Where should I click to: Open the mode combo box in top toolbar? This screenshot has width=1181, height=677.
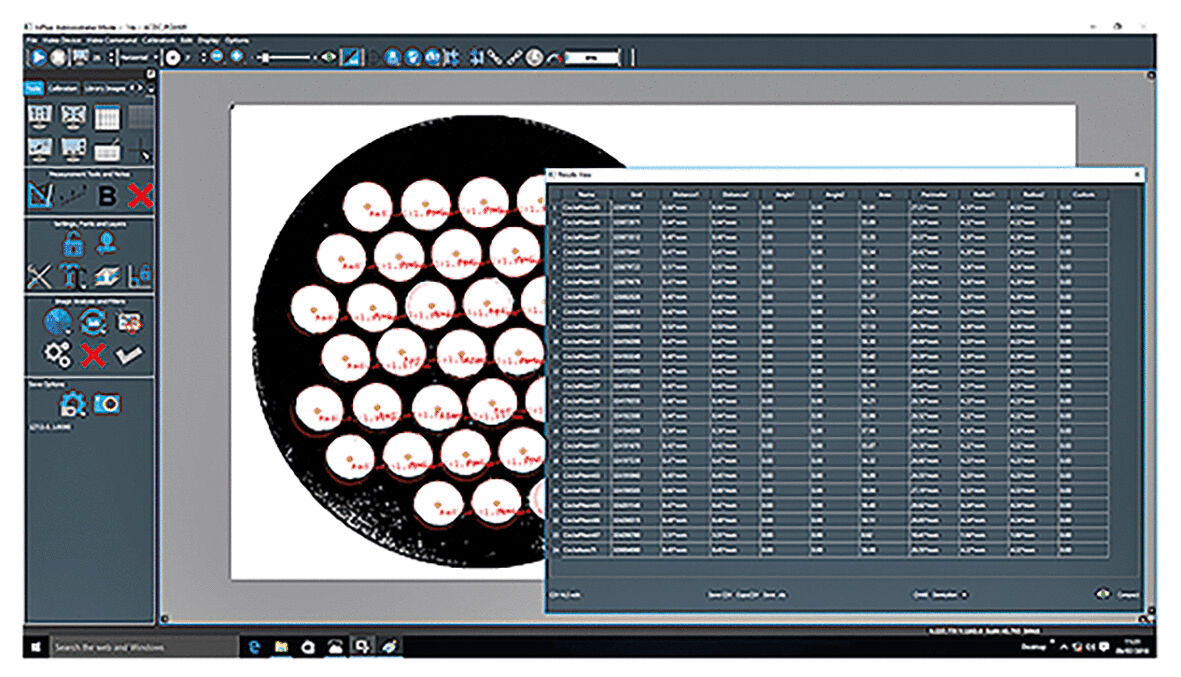(139, 57)
